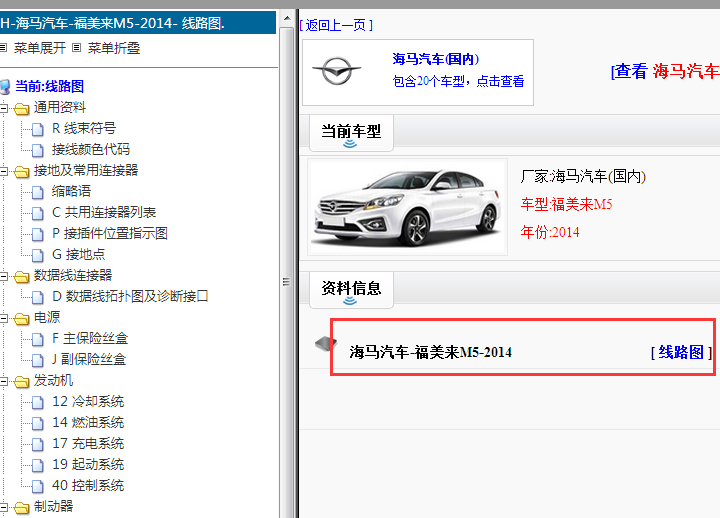Go back via 返回上一页 link

336,25
